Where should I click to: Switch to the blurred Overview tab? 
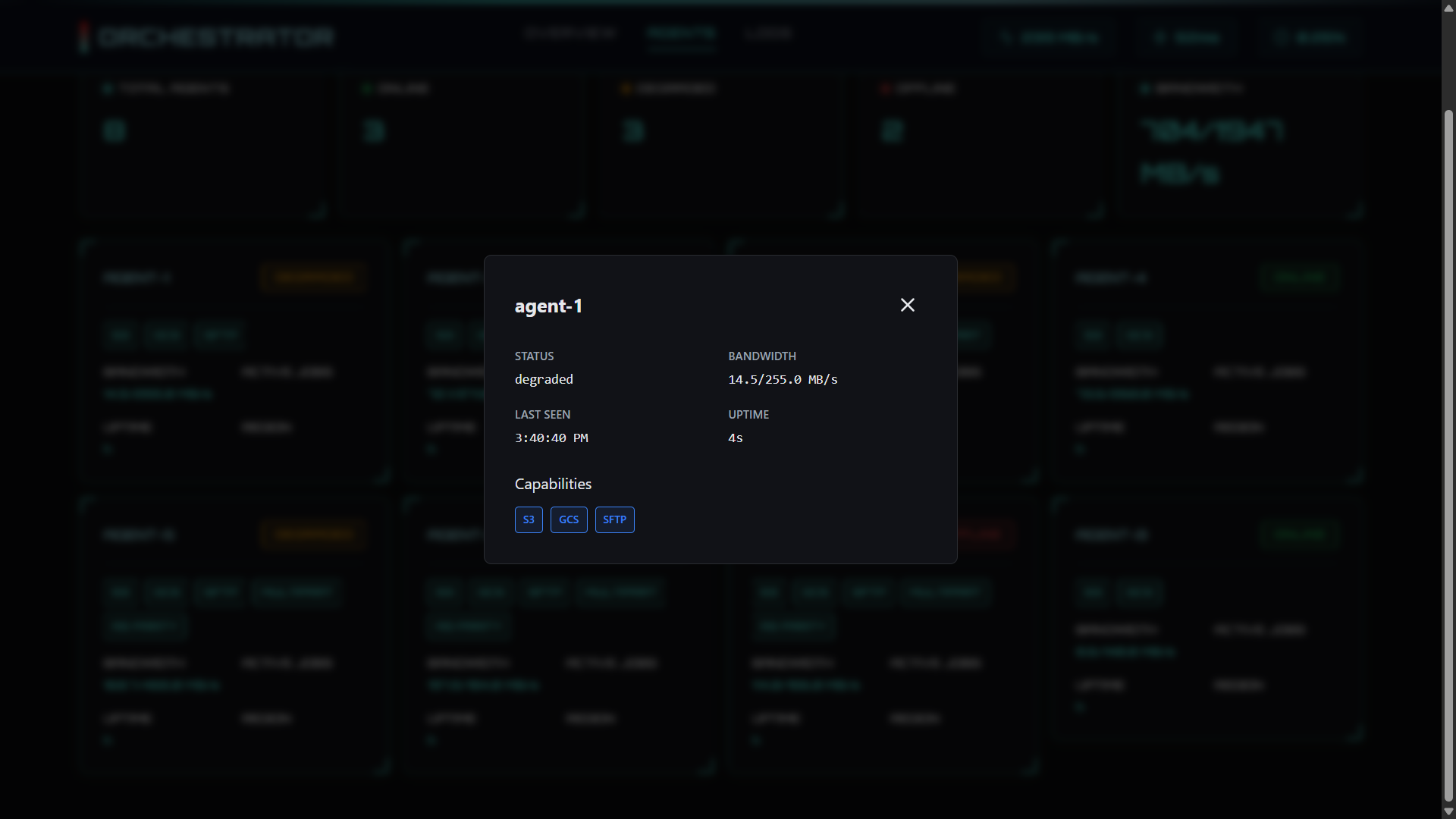coord(570,33)
